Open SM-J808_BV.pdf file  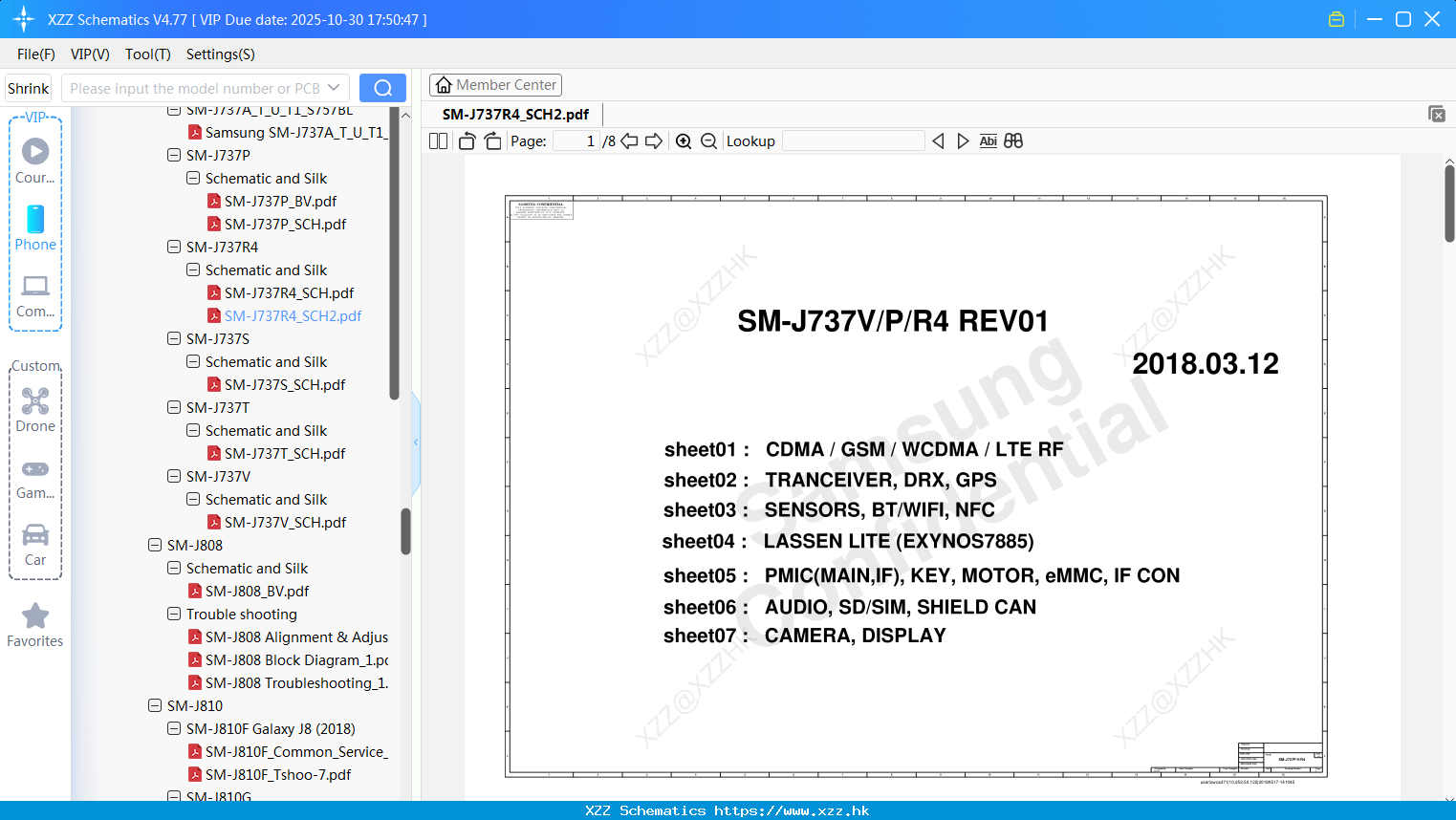coord(257,591)
